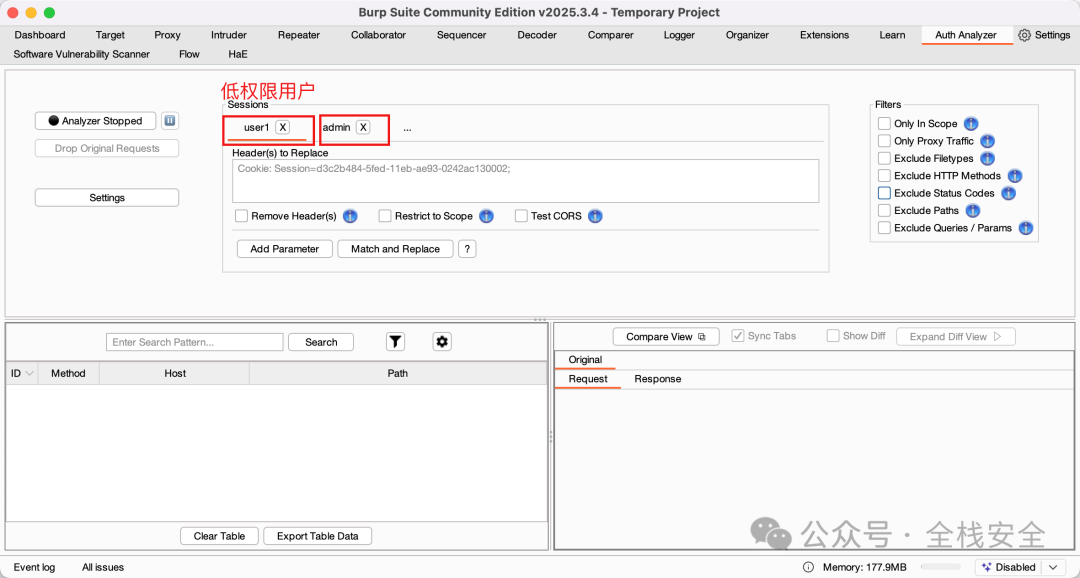This screenshot has height=578, width=1080.
Task: Enable Only In Scope filter
Action: coord(884,124)
